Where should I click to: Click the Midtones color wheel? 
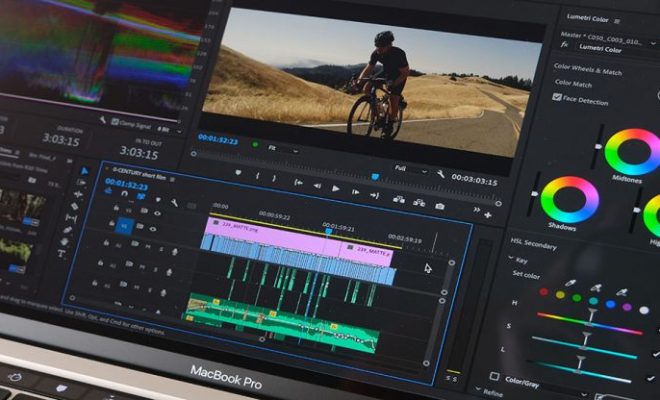coord(634,152)
